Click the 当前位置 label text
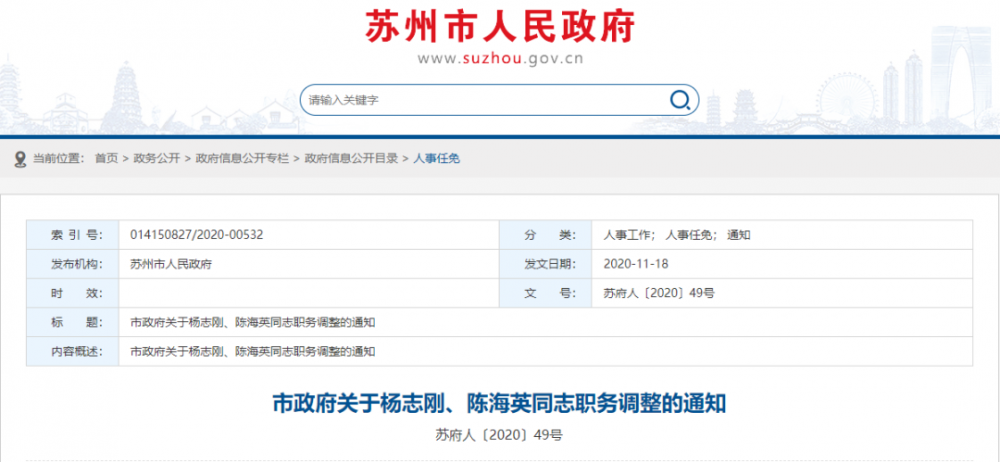 58,158
